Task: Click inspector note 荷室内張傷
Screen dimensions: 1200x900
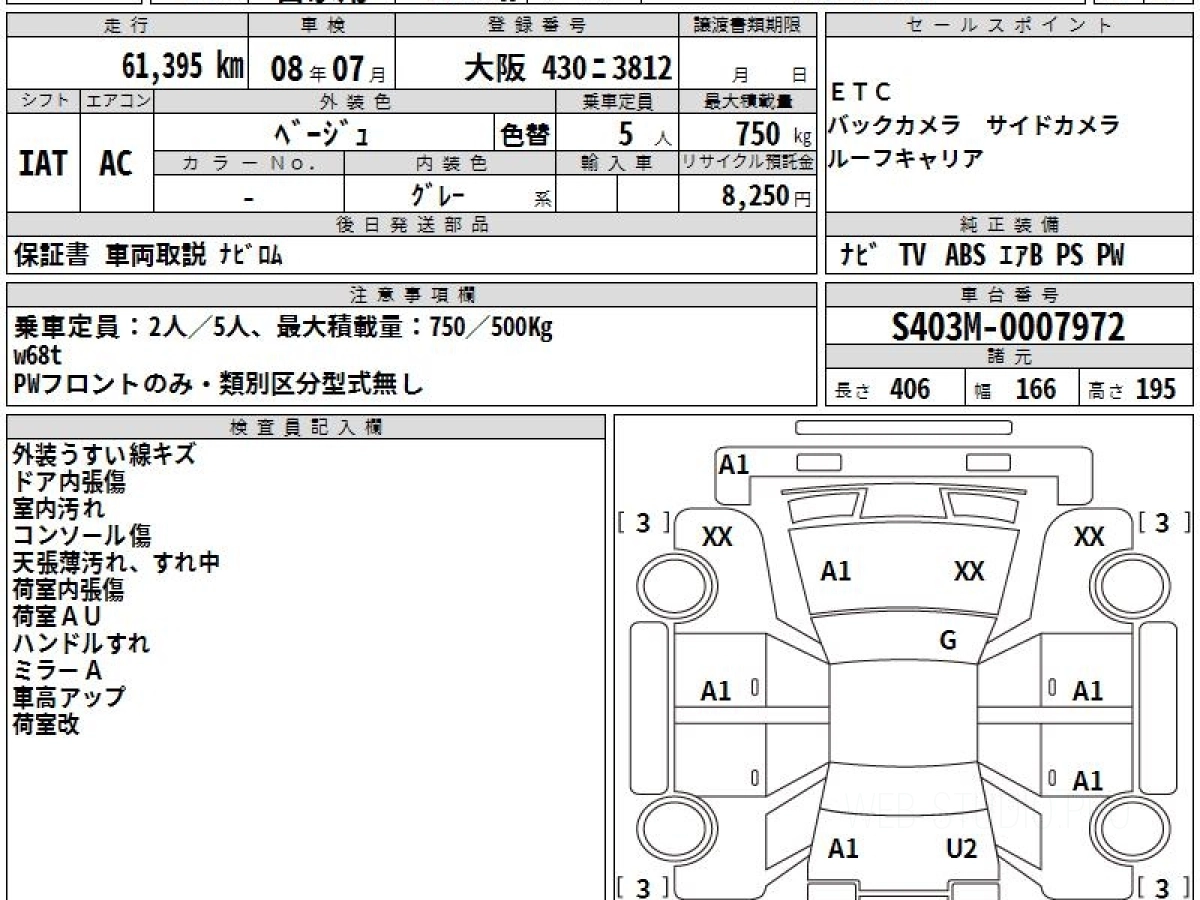Action: point(69,590)
